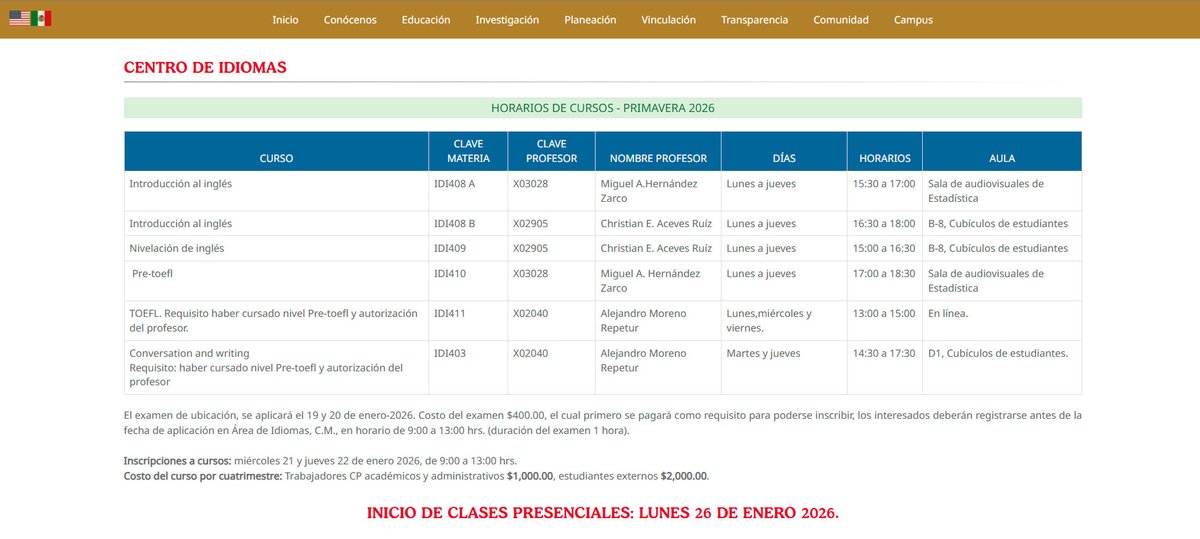Select the IDI408 A course key cell
Image resolution: width=1200 pixels, height=539 pixels.
tap(468, 191)
